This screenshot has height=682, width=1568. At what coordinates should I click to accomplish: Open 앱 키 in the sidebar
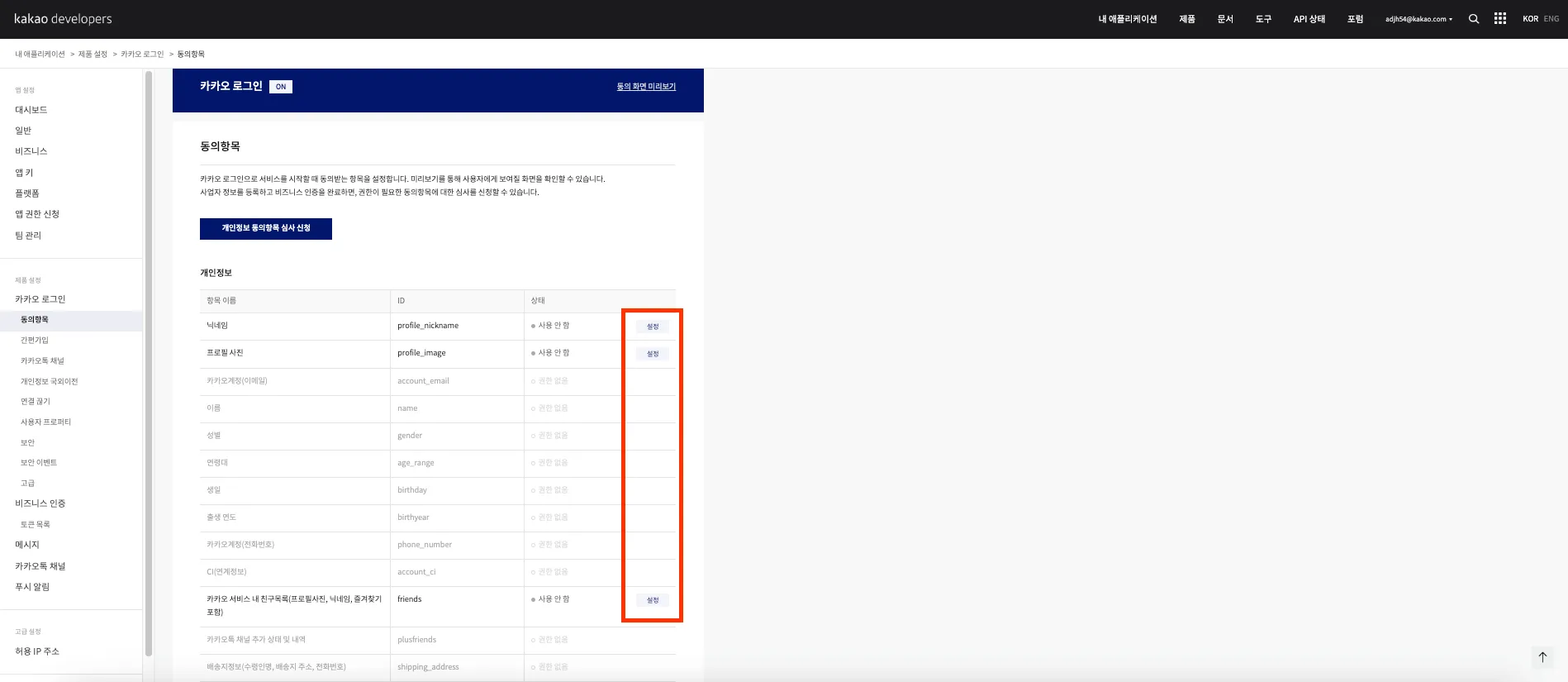tap(24, 173)
